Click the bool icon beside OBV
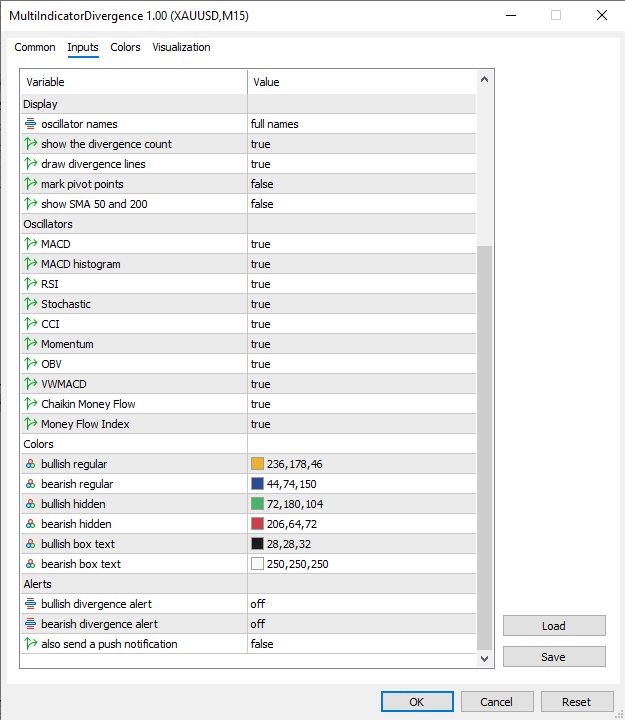Viewport: 625px width, 720px height. click(x=30, y=364)
